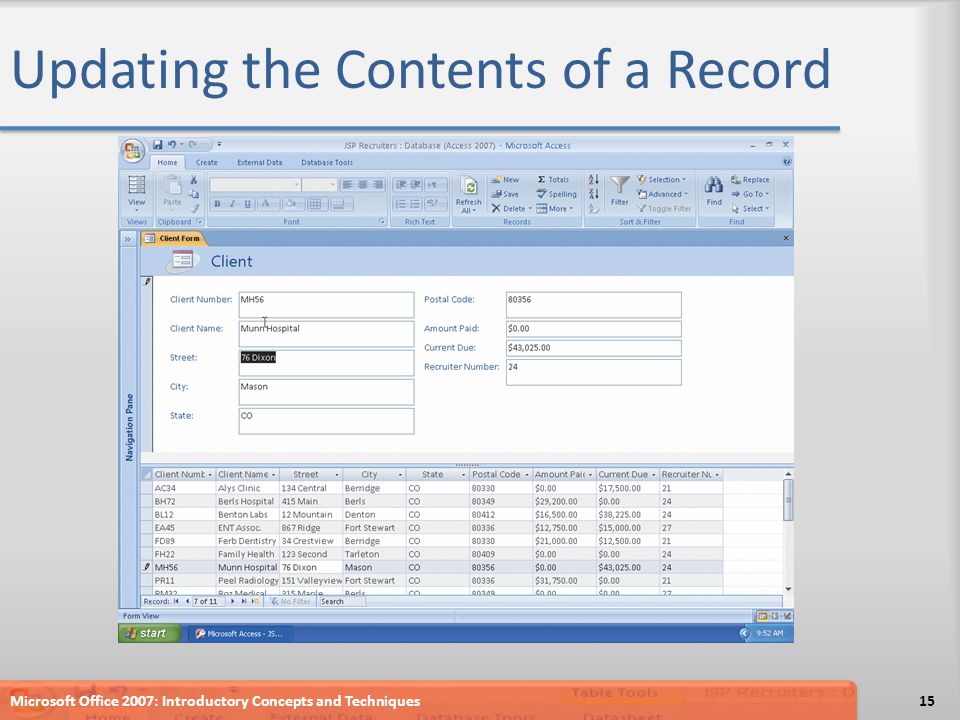Expand the Navigation Pane shutter bar

127,239
